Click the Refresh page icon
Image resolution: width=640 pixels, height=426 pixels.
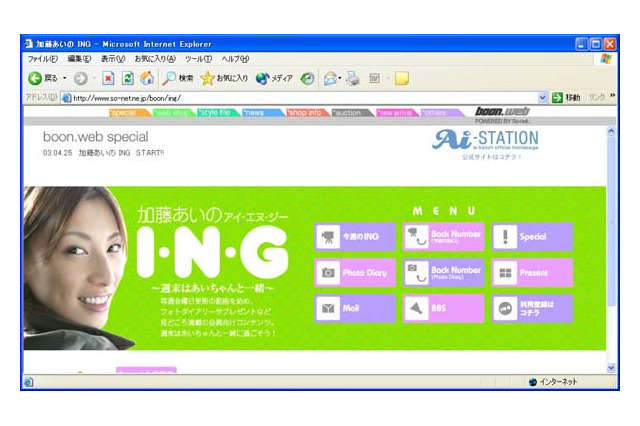click(x=127, y=78)
